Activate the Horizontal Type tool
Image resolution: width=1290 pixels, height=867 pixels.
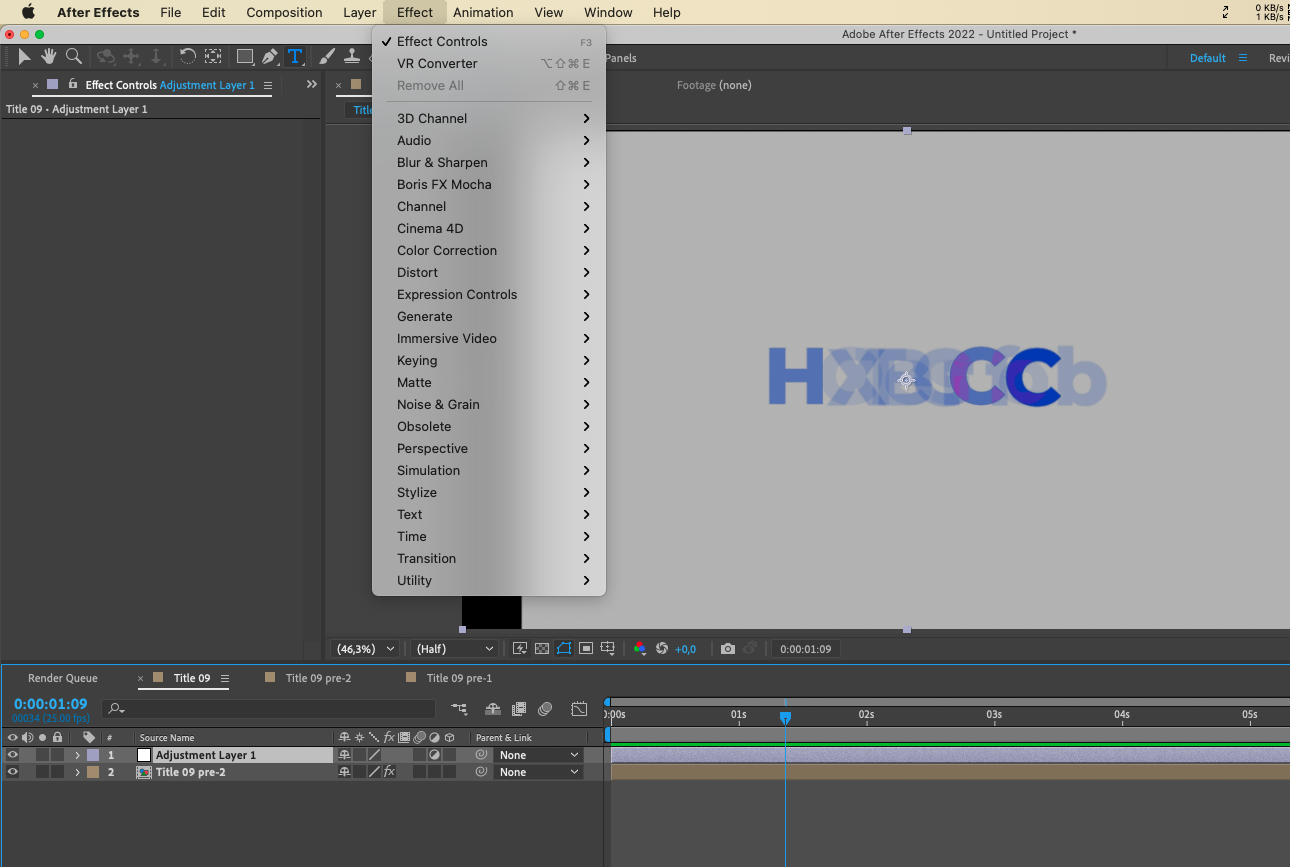[295, 57]
